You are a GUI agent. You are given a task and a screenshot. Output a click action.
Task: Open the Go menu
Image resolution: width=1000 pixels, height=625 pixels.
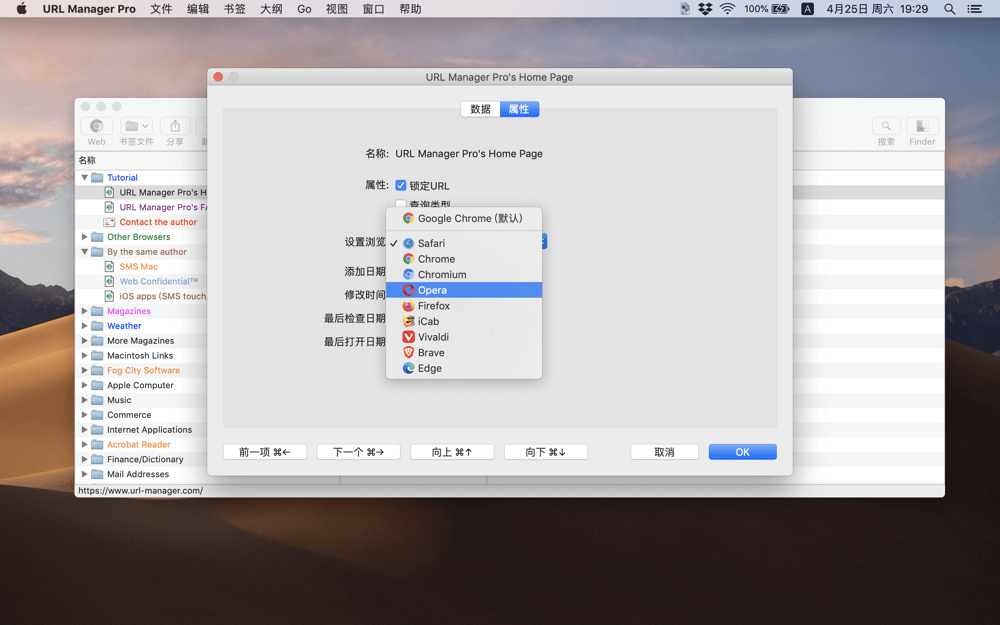point(304,9)
